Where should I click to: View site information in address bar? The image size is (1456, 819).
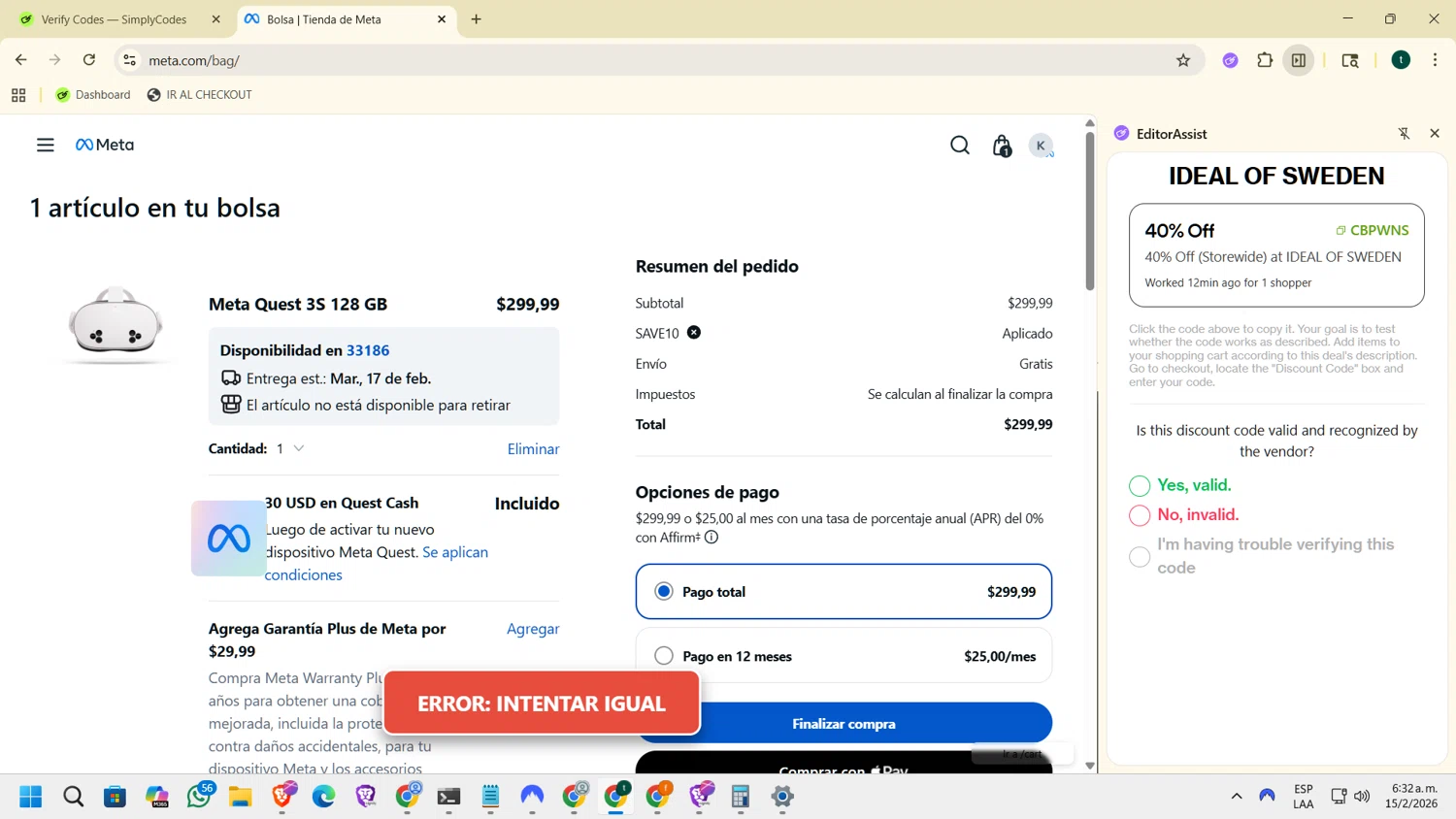129,60
